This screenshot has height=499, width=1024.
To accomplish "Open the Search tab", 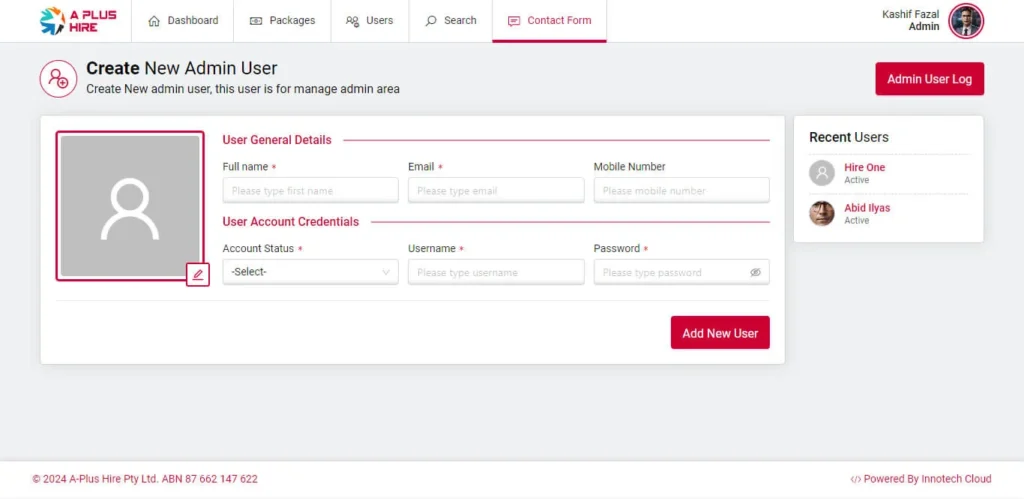I will point(450,21).
